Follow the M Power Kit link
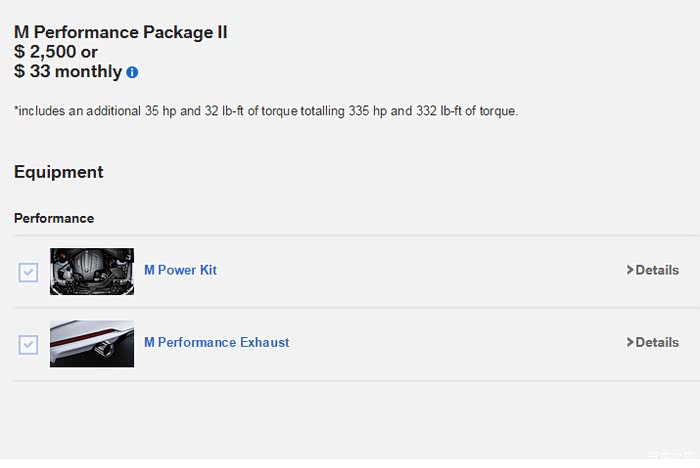700x468 pixels. [x=180, y=270]
